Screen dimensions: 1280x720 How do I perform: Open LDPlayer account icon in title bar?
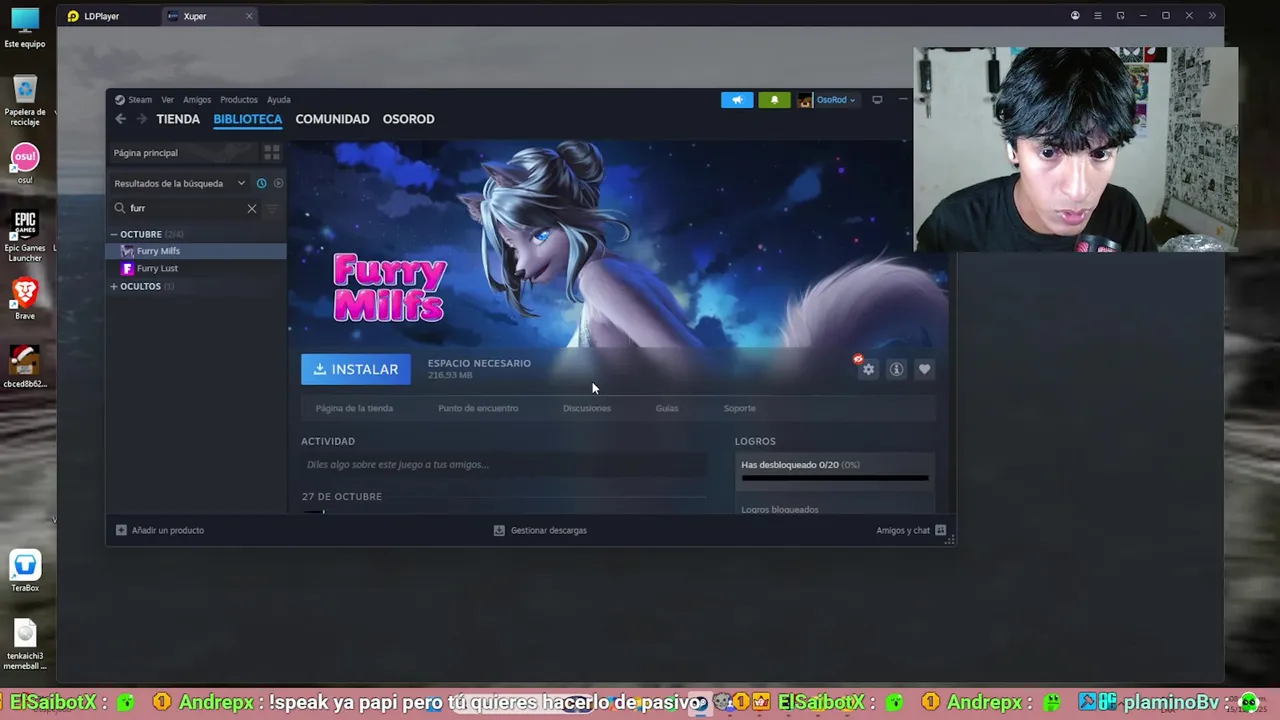click(x=1075, y=16)
